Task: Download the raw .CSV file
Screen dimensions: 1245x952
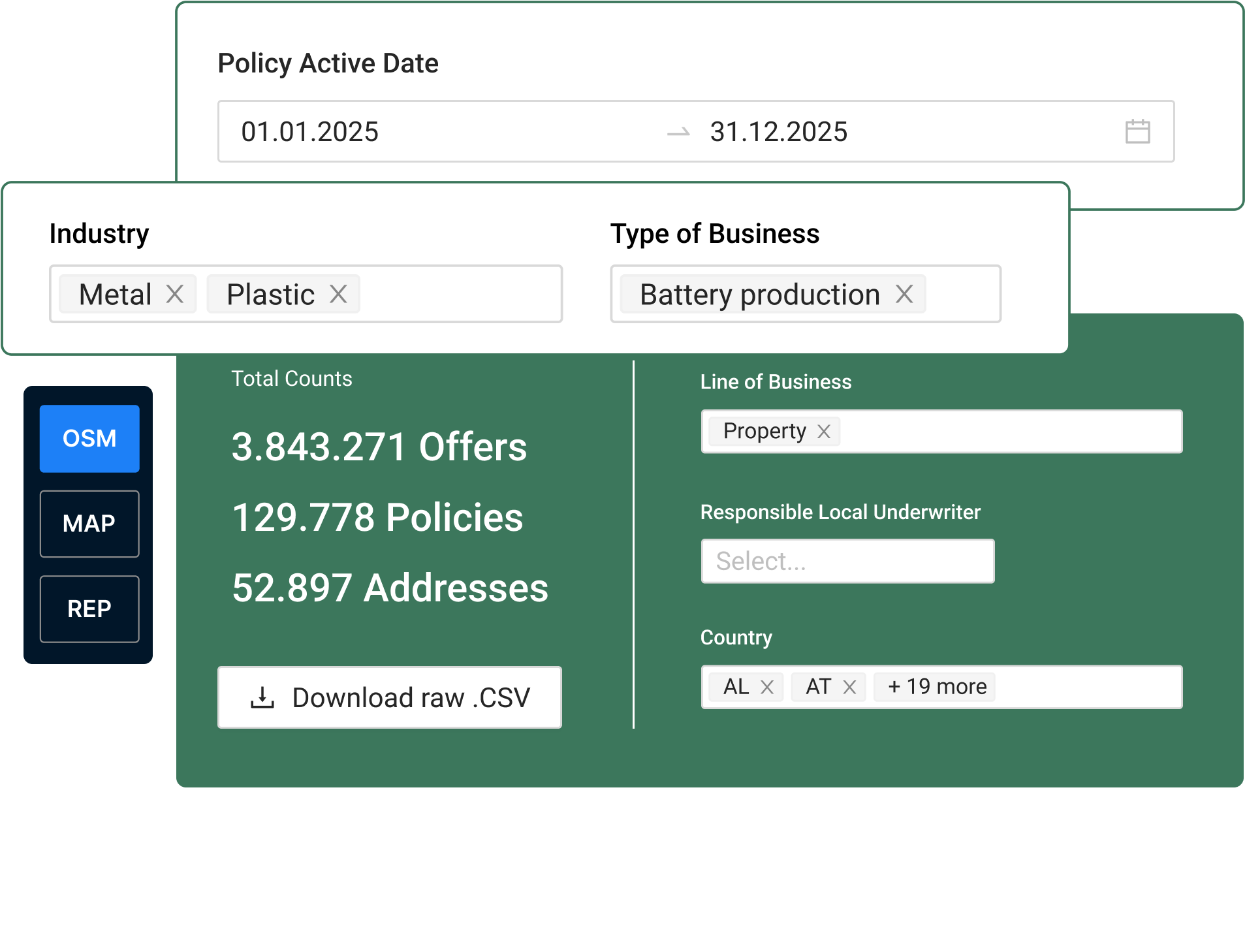Action: tap(390, 697)
